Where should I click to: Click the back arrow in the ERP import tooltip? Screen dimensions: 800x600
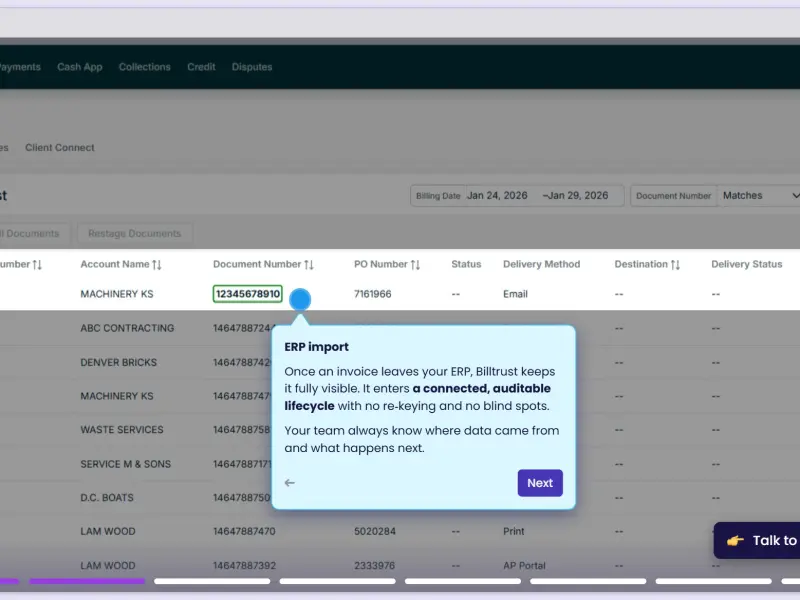(x=289, y=483)
